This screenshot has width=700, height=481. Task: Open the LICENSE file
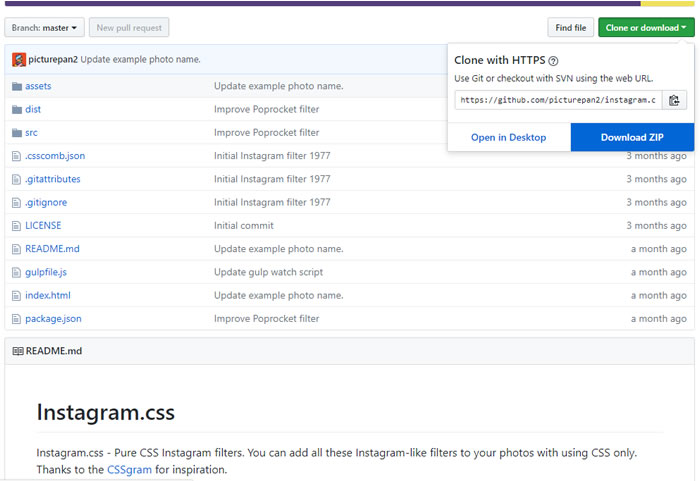pyautogui.click(x=43, y=226)
